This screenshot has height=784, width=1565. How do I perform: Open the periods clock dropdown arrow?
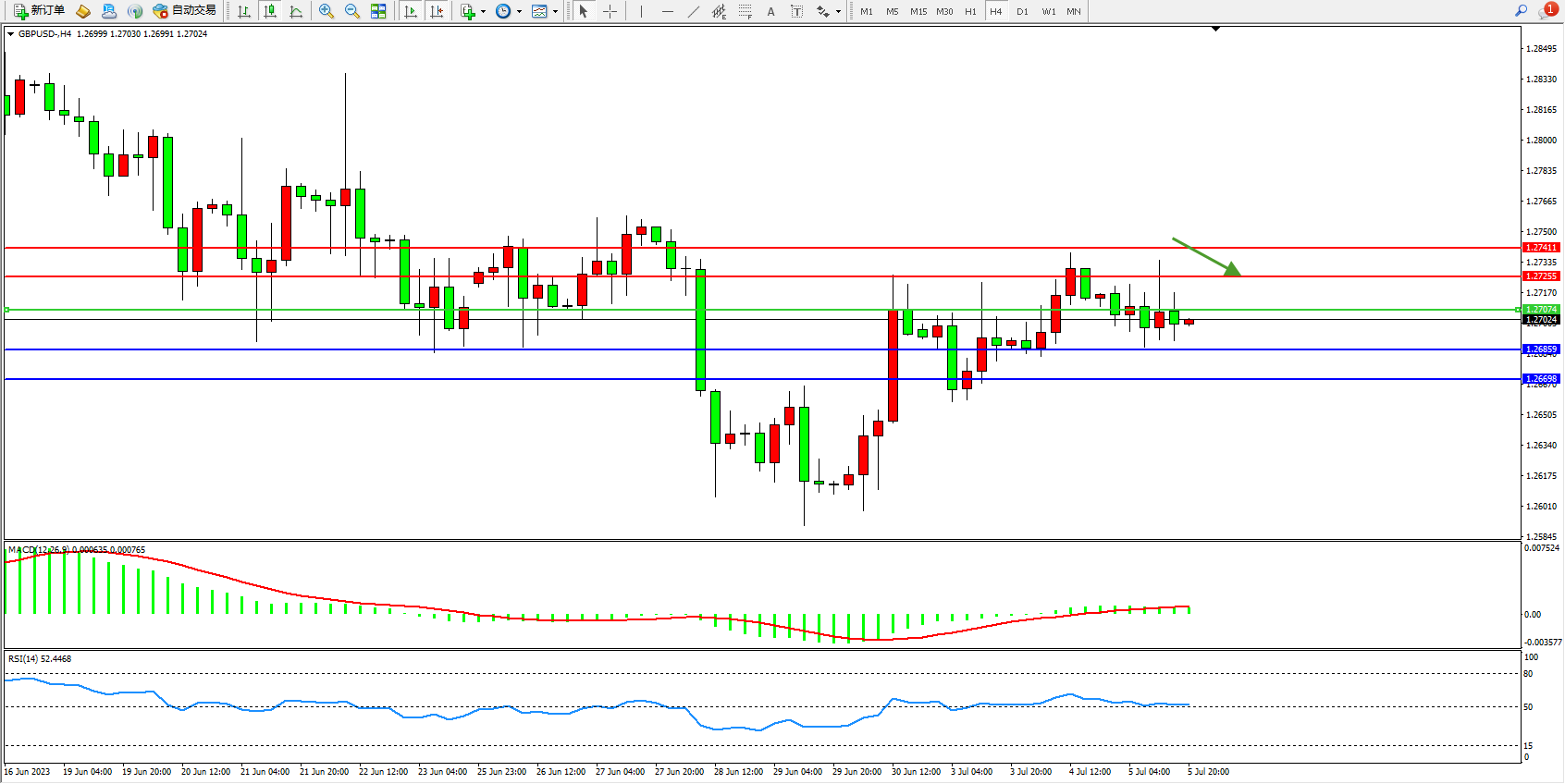(519, 12)
